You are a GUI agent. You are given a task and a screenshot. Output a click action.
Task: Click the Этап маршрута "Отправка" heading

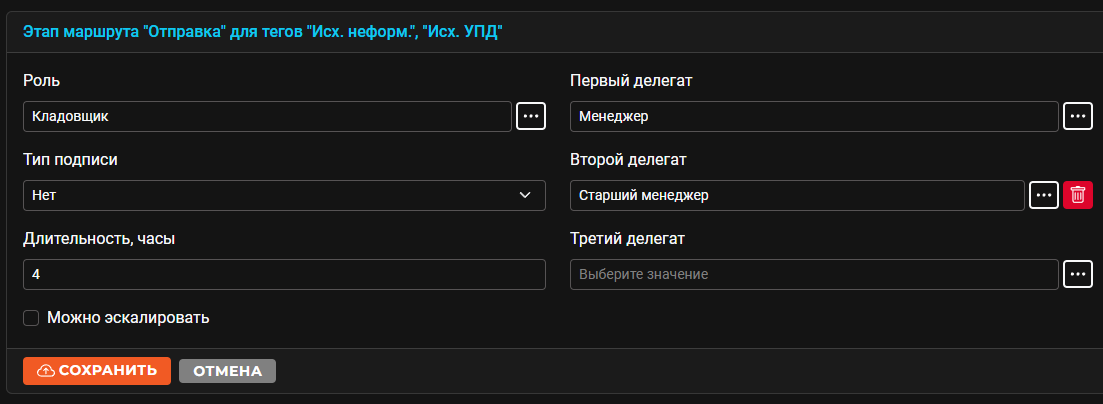pyautogui.click(x=263, y=32)
